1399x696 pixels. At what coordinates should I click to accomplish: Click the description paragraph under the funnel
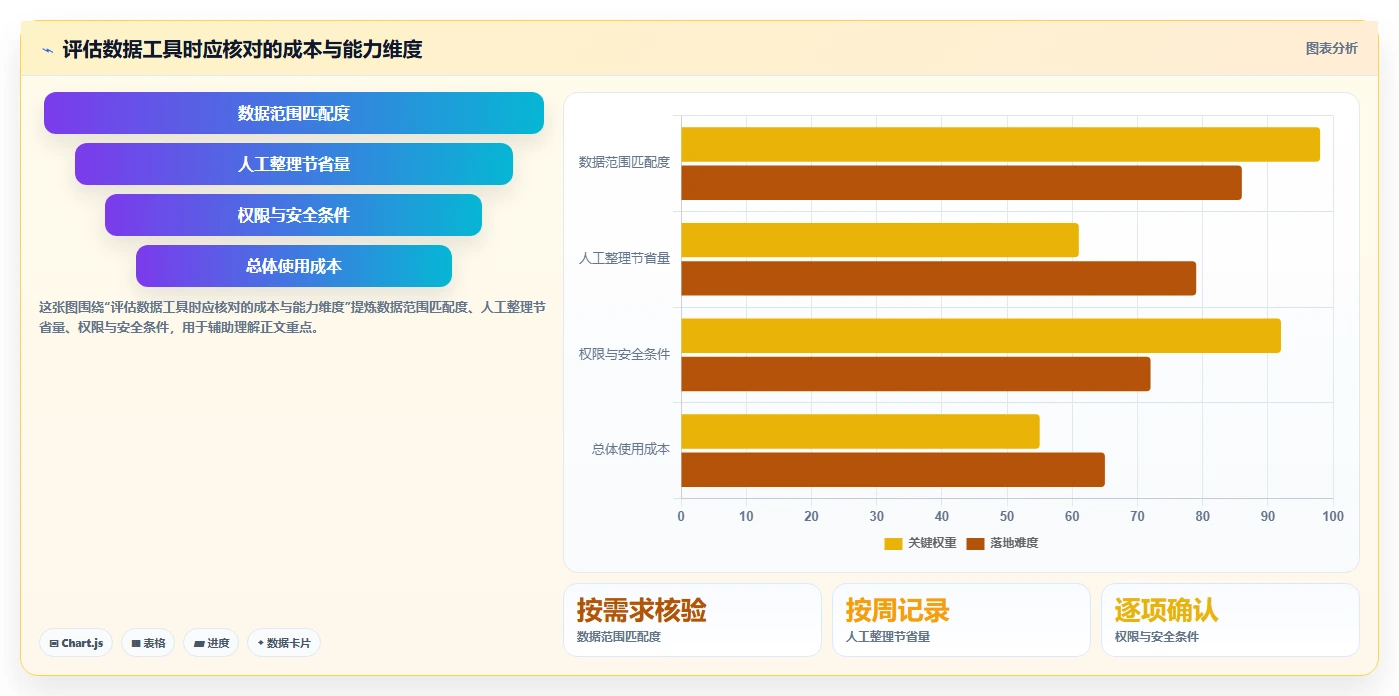click(292, 317)
